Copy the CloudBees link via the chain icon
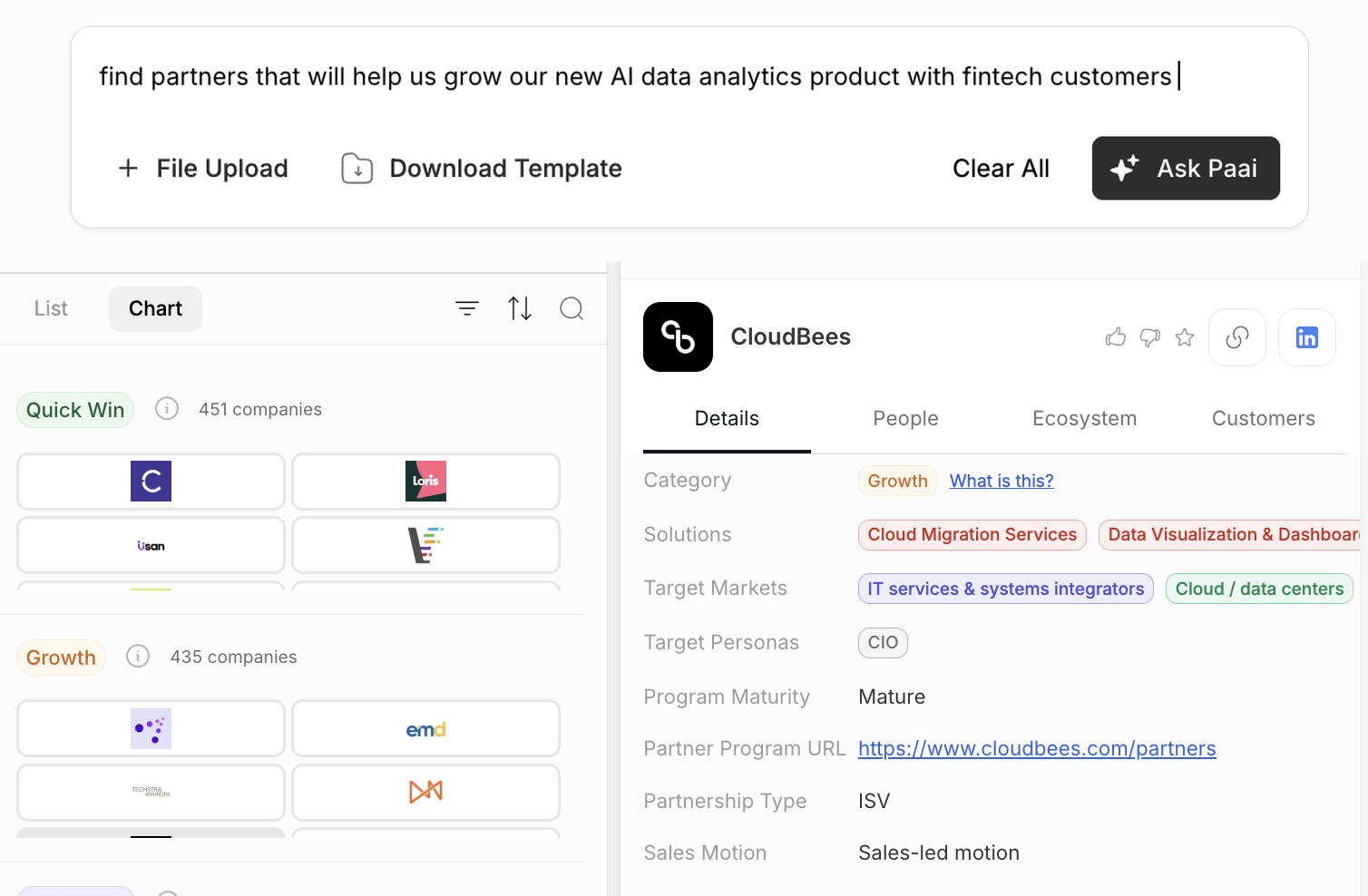The image size is (1368, 896). [x=1237, y=337]
